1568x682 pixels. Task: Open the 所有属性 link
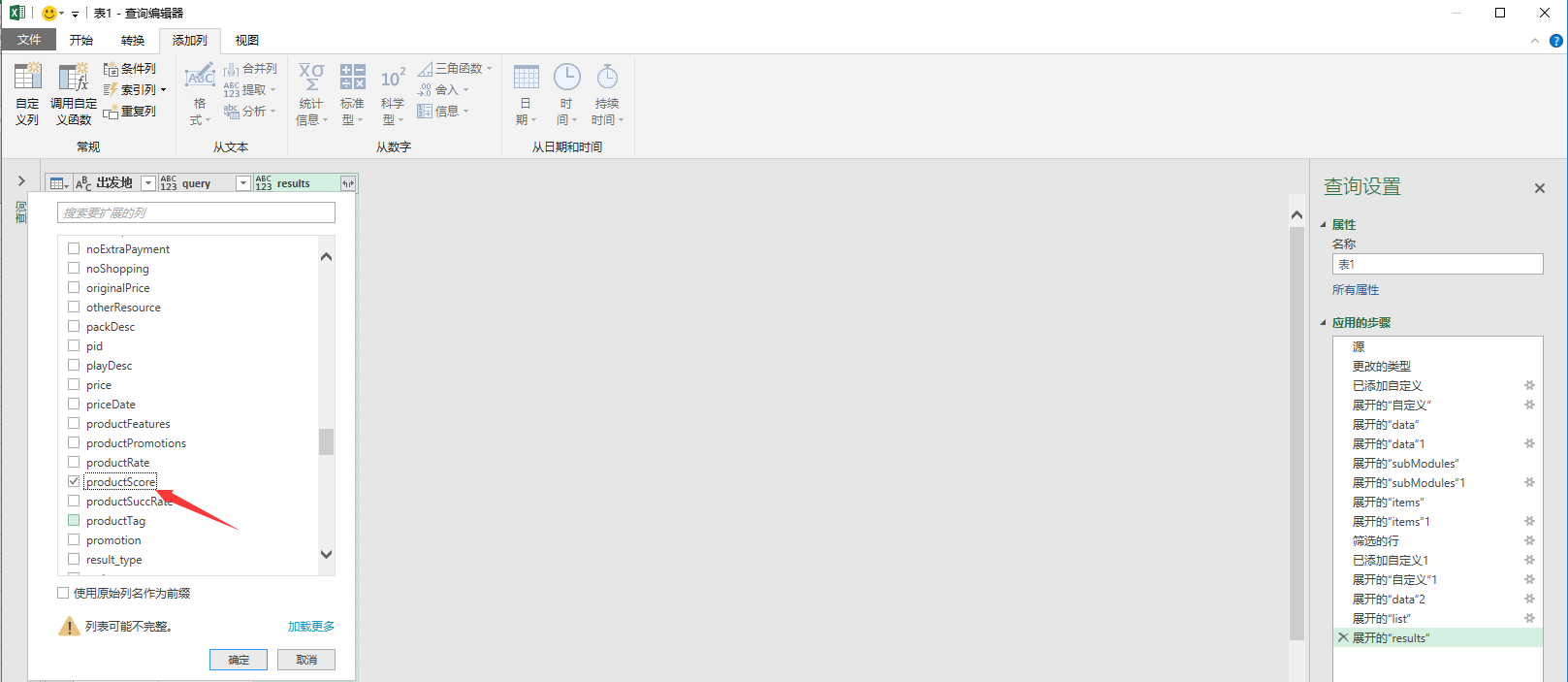(1356, 290)
